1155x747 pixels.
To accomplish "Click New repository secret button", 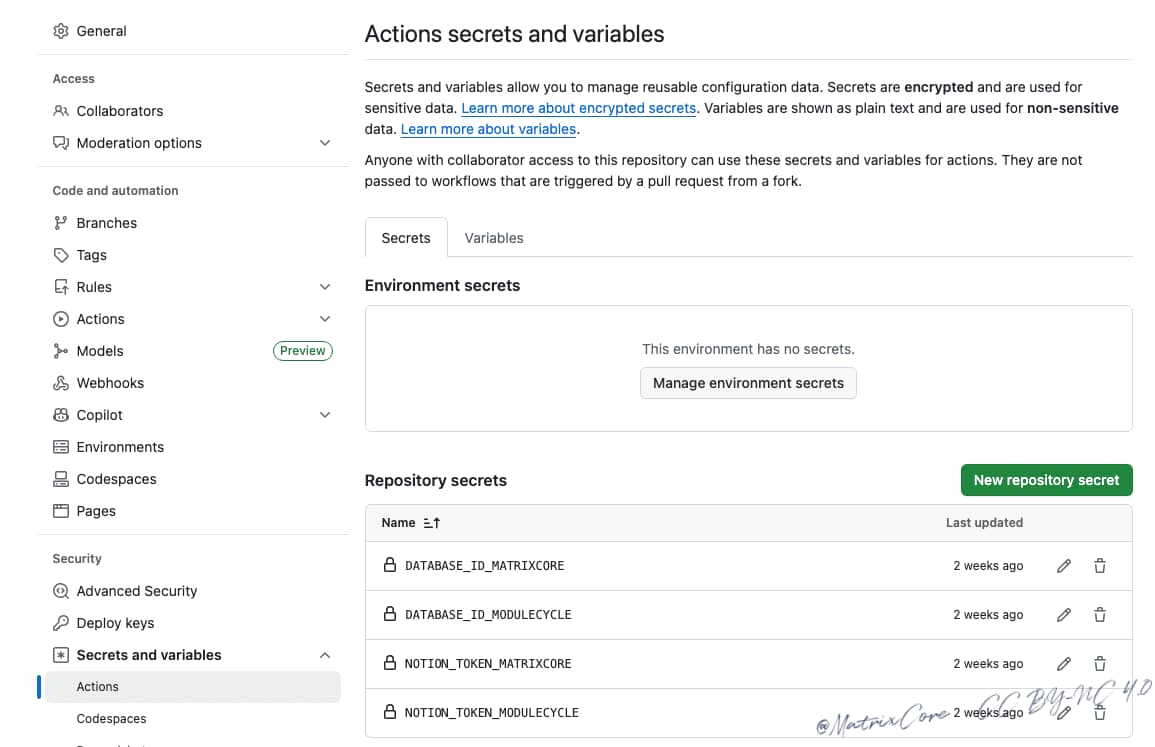I will (x=1046, y=480).
